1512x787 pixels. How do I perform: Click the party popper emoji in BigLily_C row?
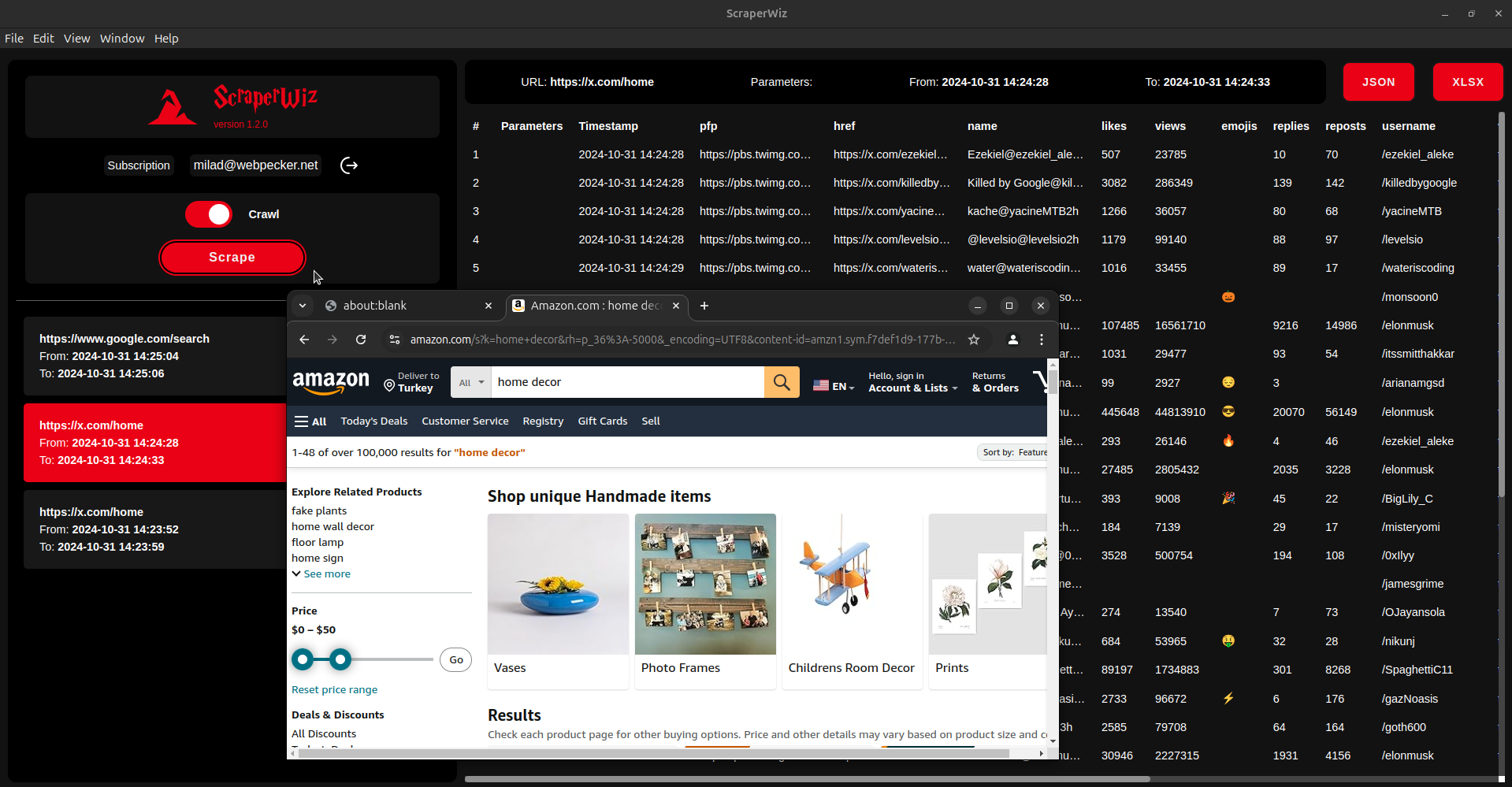1228,499
